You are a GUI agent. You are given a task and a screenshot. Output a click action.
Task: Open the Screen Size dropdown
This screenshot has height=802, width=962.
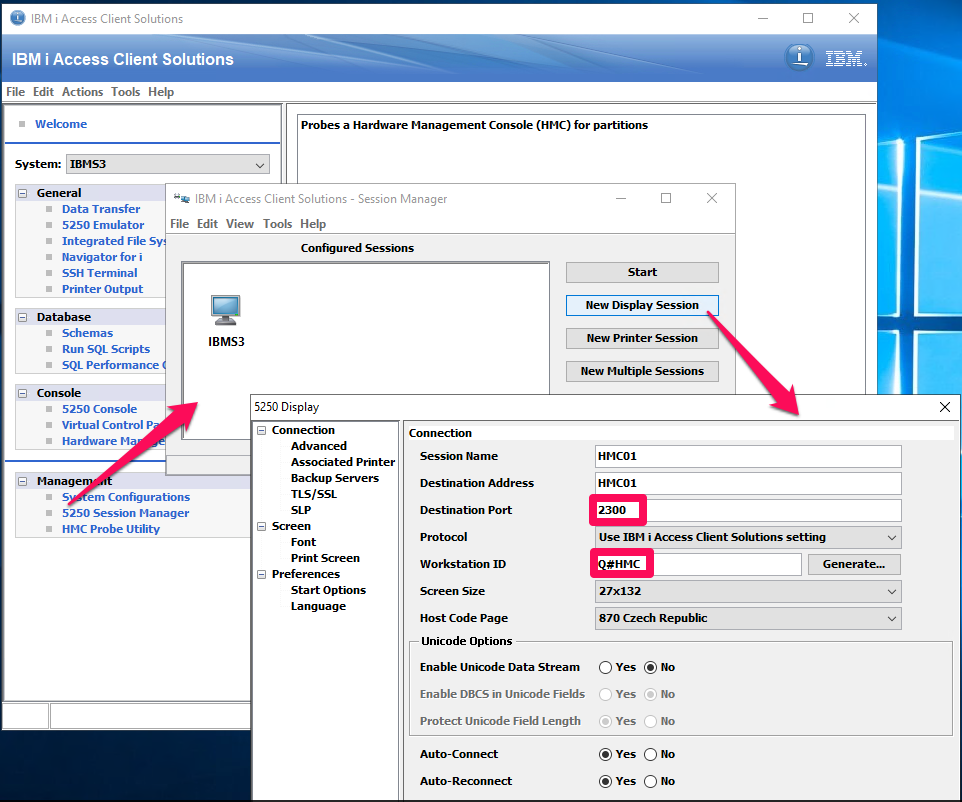pyautogui.click(x=893, y=591)
